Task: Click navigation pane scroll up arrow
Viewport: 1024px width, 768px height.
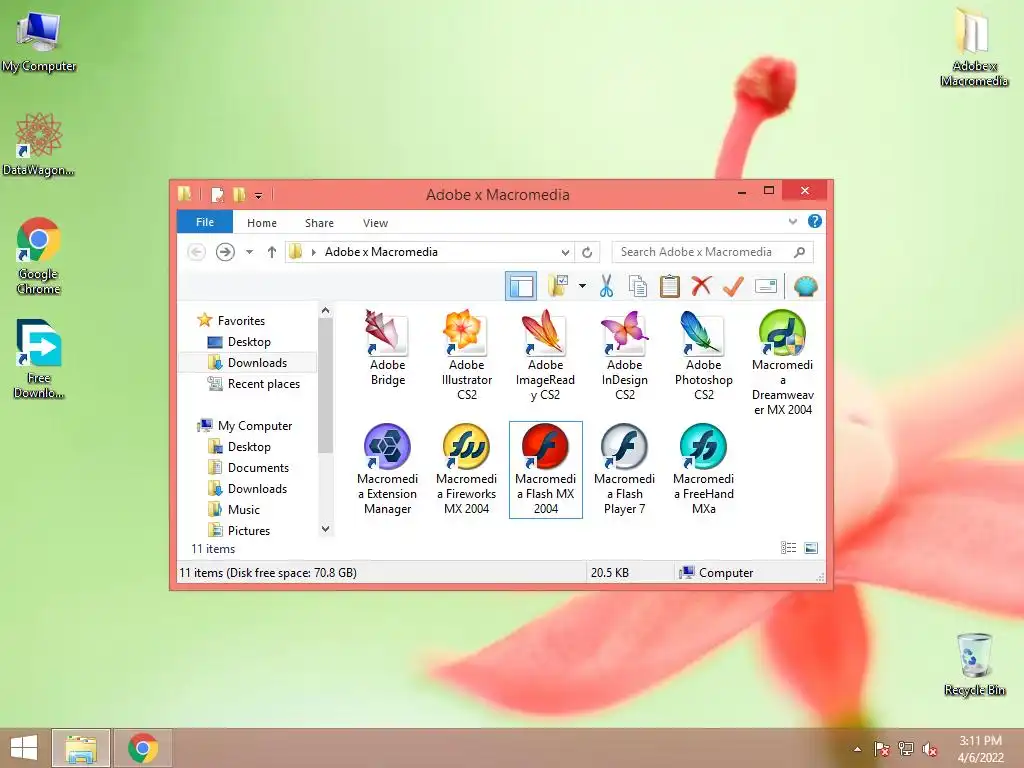Action: (x=325, y=311)
